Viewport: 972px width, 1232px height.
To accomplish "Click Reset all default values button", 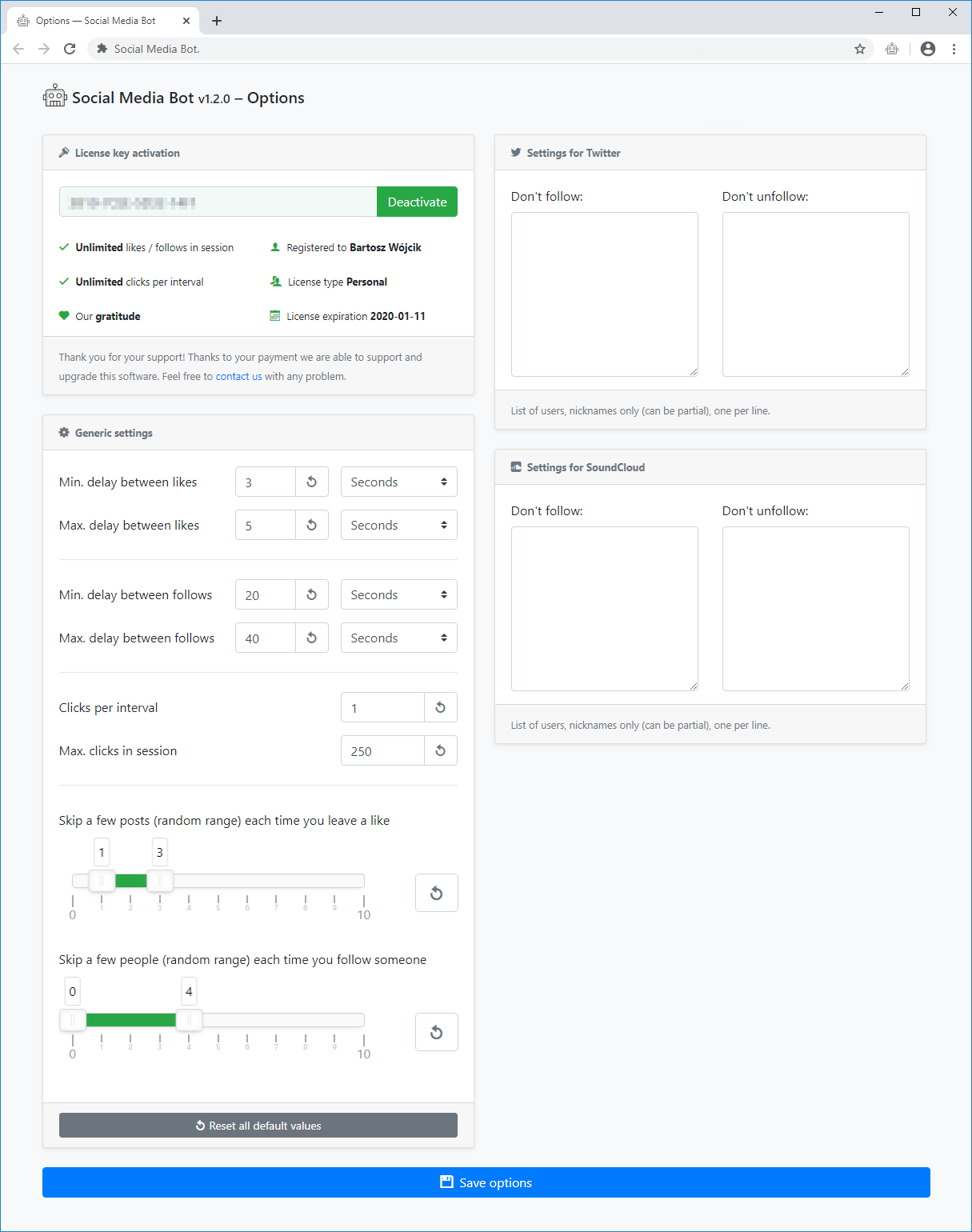I will click(258, 1125).
